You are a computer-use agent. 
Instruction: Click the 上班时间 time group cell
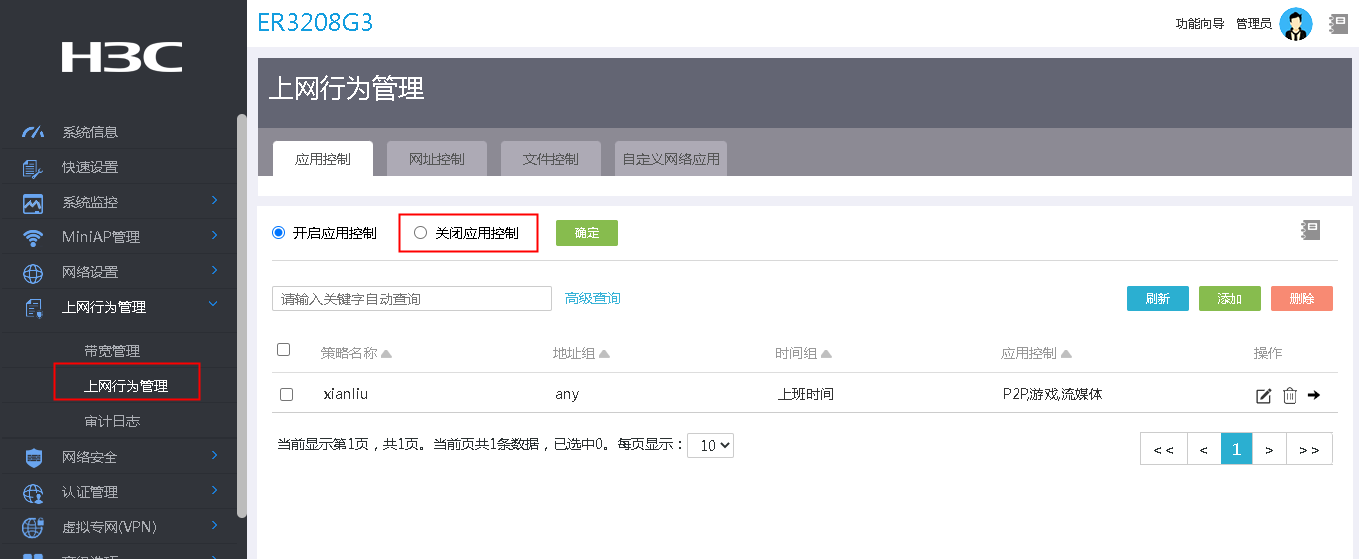[x=805, y=394]
